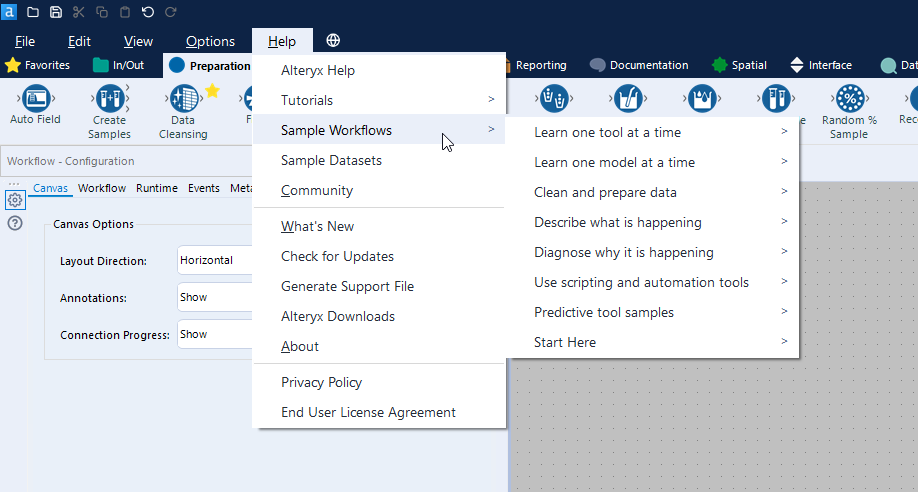The height and width of the screenshot is (492, 918).
Task: Switch to the Spatial tool palette tab
Action: click(739, 65)
